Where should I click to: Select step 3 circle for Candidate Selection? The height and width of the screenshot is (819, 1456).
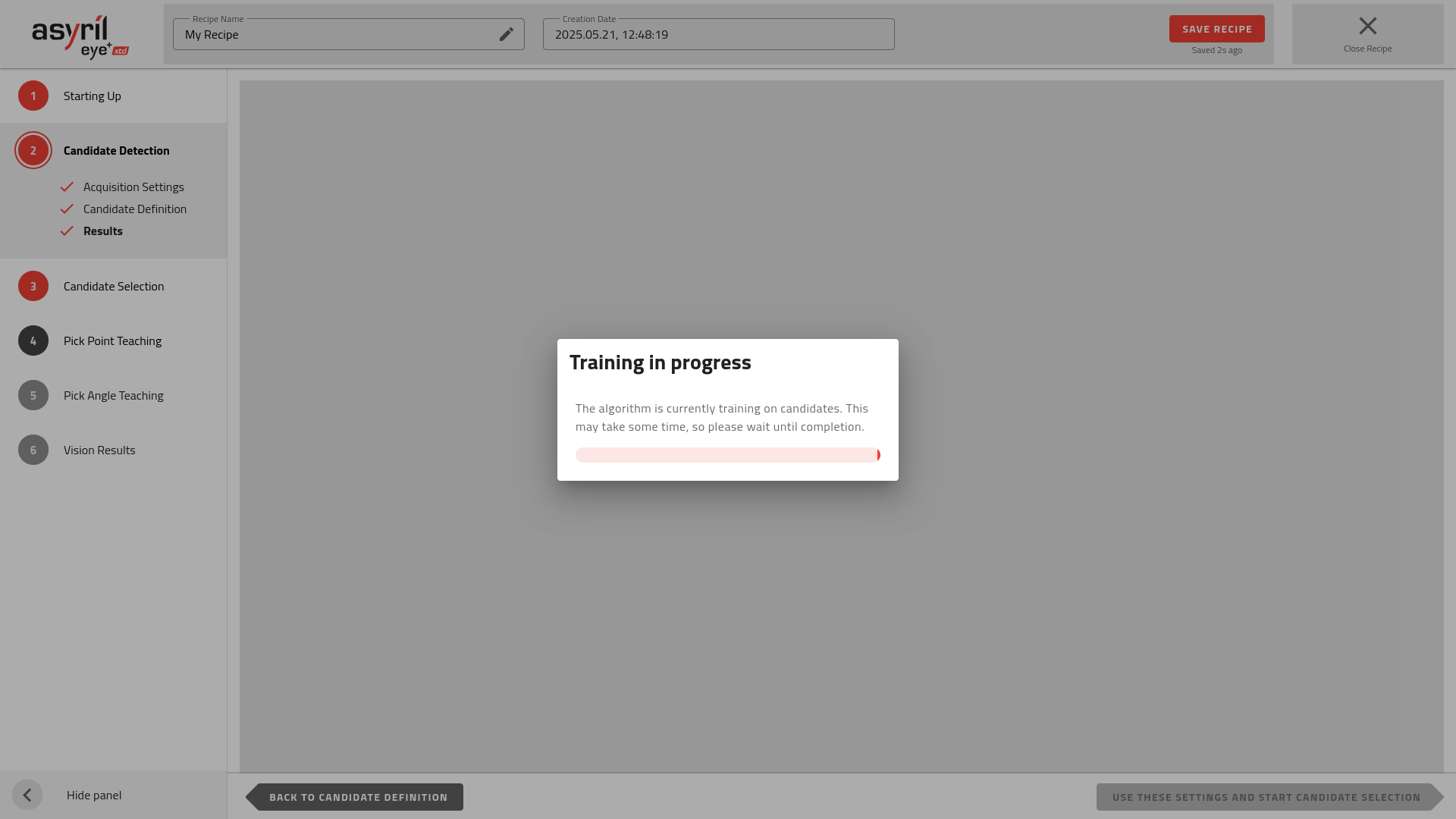pos(33,286)
